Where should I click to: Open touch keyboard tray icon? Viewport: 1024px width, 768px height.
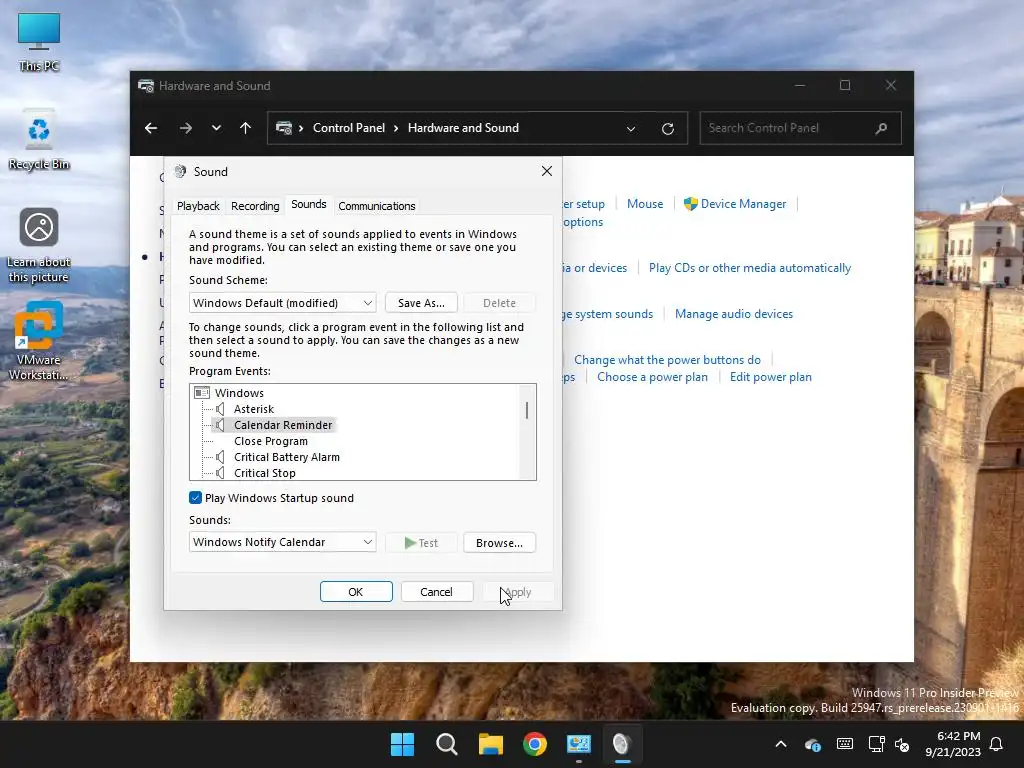844,744
